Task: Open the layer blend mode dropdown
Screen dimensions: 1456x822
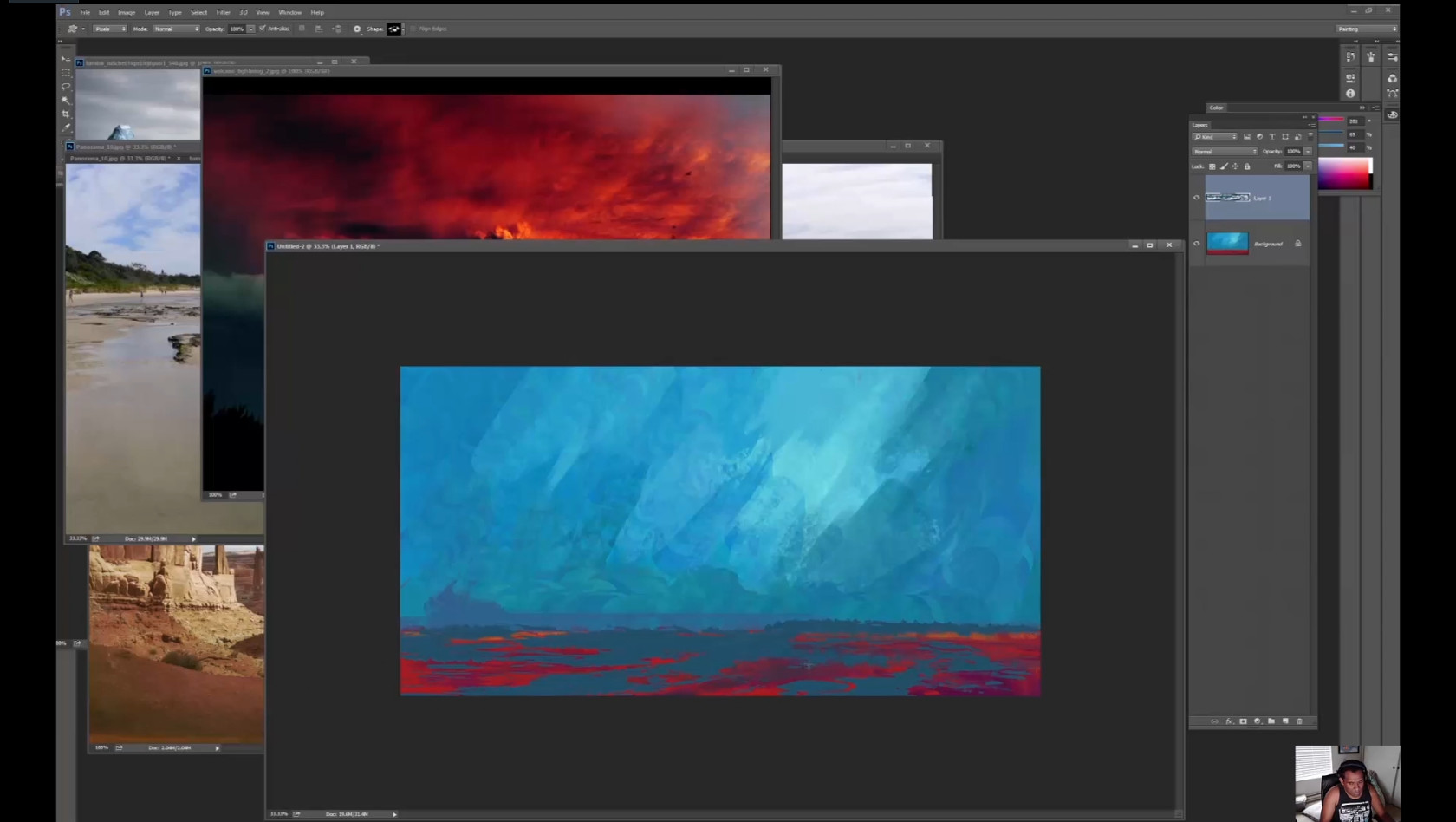Action: pos(1225,152)
